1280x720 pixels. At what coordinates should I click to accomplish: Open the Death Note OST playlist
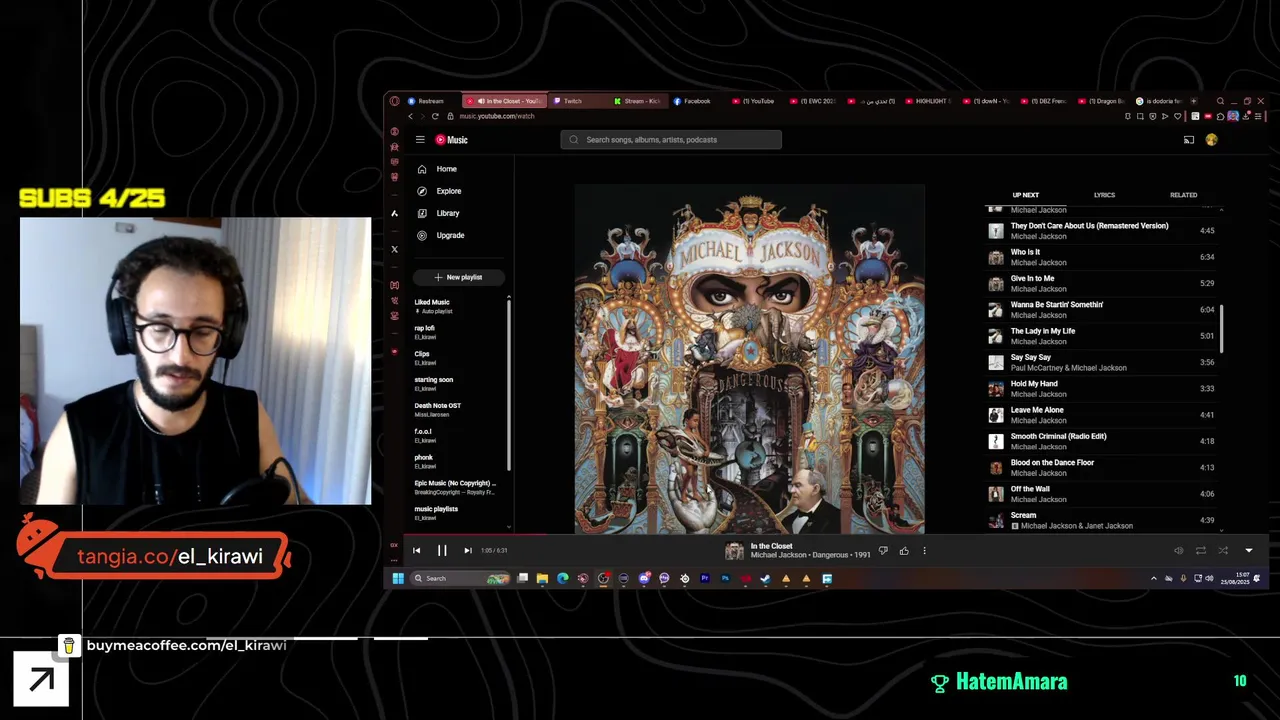point(458,410)
